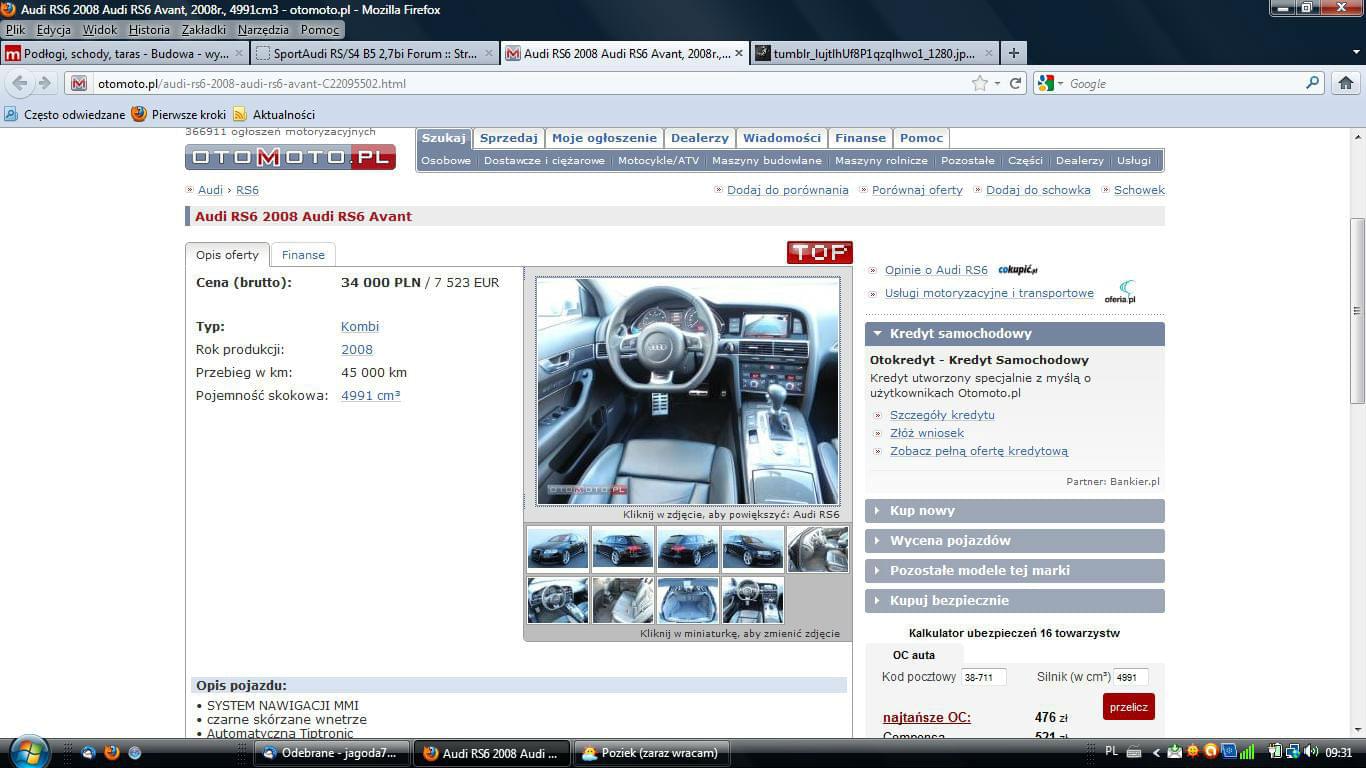Click the search magnifier icon in Google box

coord(1314,84)
